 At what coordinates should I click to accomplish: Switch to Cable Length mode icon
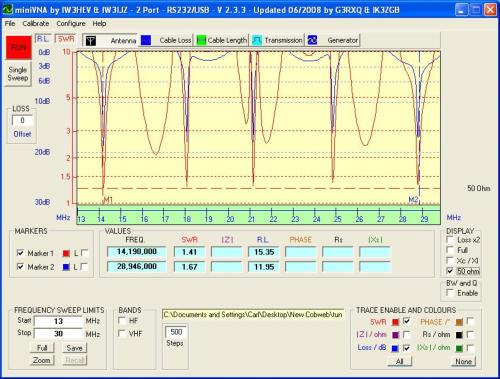click(201, 40)
